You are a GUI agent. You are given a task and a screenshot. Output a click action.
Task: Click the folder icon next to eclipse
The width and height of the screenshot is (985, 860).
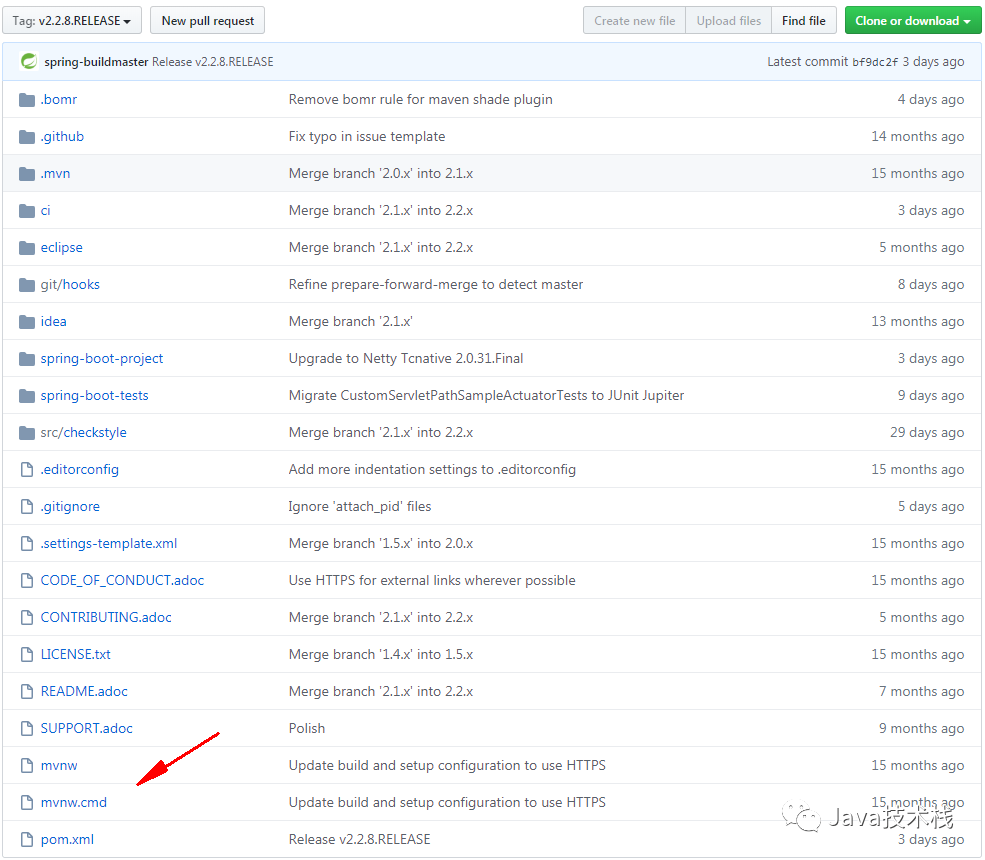(x=26, y=247)
